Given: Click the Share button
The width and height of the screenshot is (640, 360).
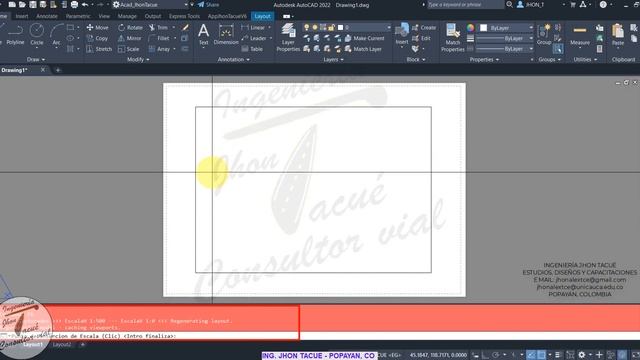Looking at the screenshot, I should (x=209, y=4).
